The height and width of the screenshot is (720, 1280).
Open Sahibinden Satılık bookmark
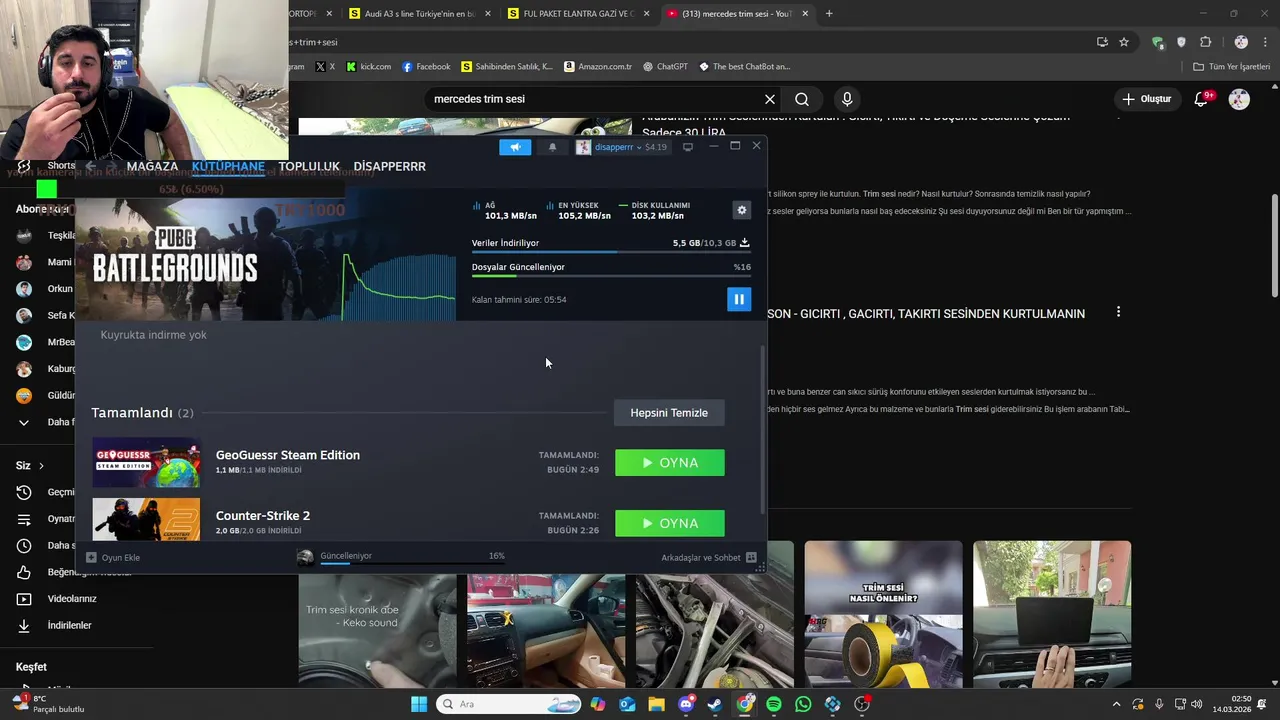pos(507,67)
